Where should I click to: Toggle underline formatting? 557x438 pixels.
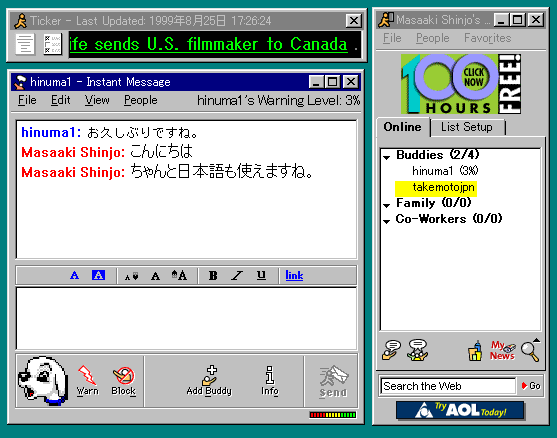[261, 275]
